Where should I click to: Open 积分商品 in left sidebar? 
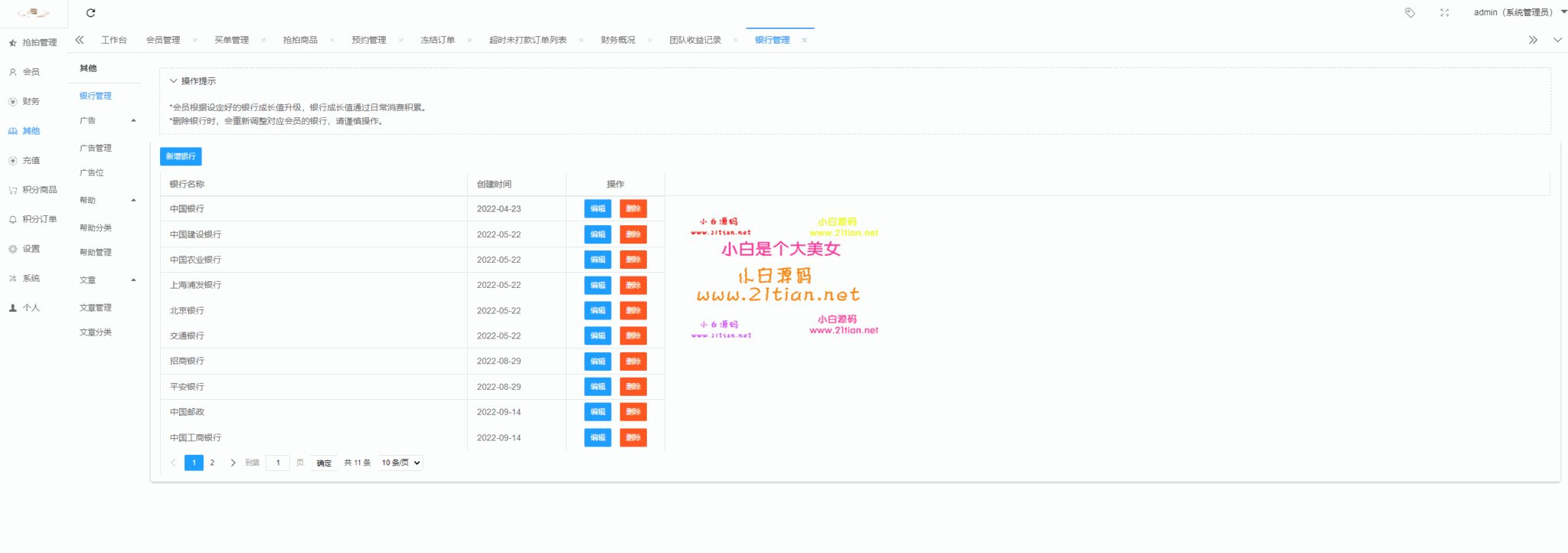[33, 189]
